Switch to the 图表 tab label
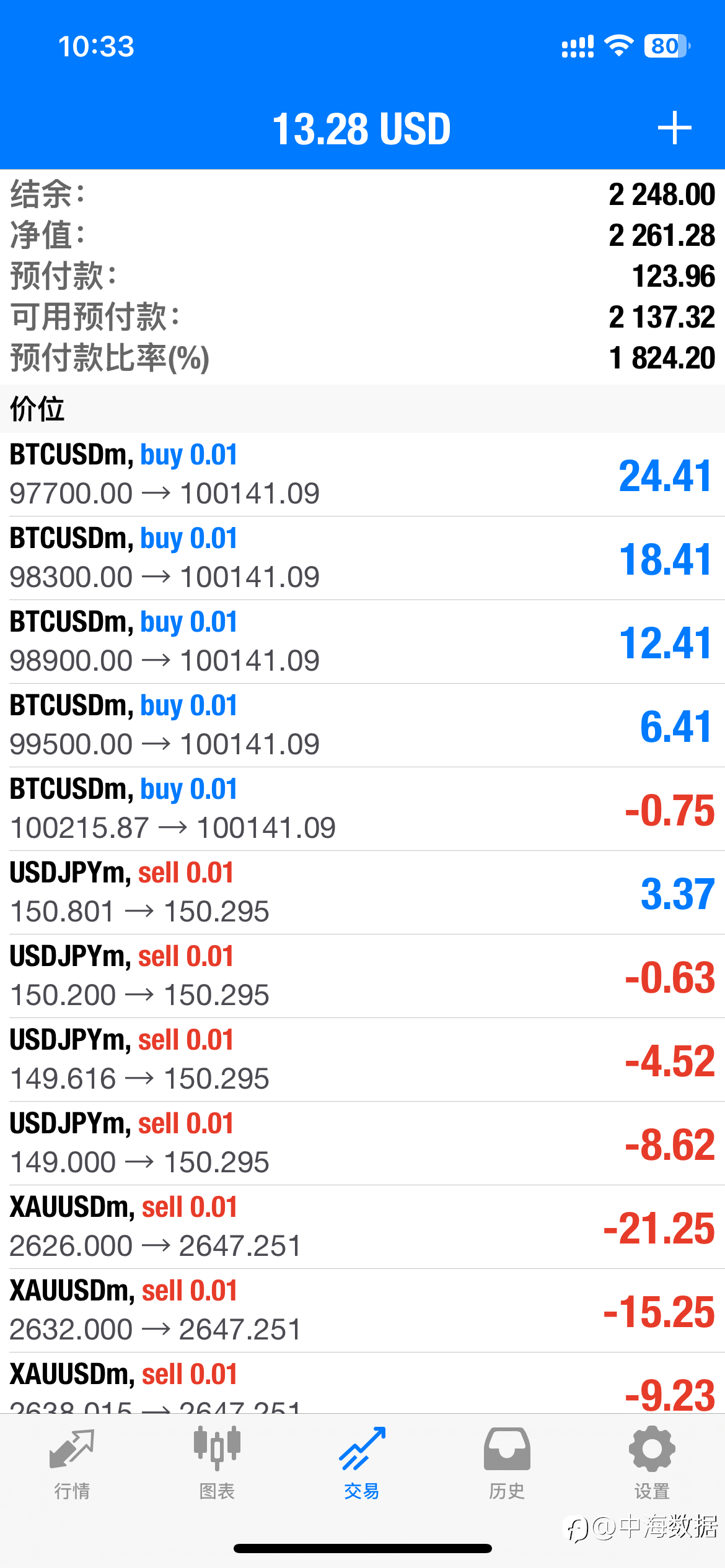 (x=217, y=1491)
